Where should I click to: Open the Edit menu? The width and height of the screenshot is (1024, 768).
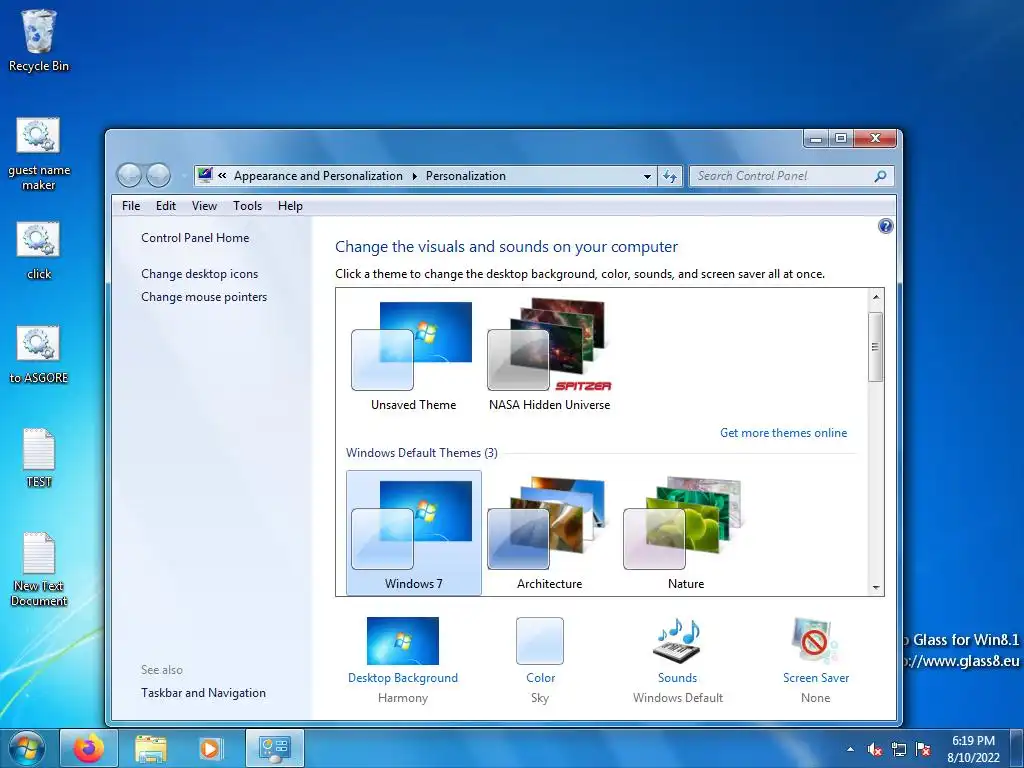166,206
